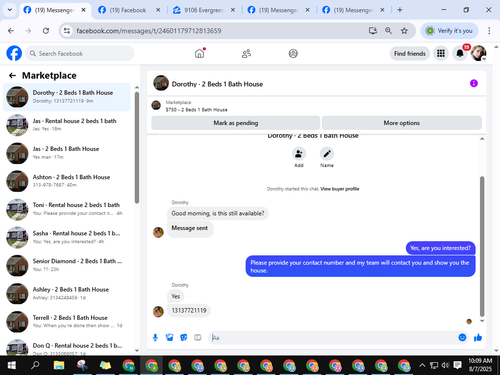The height and width of the screenshot is (375, 500).
Task: Click the Add people icon
Action: click(299, 154)
